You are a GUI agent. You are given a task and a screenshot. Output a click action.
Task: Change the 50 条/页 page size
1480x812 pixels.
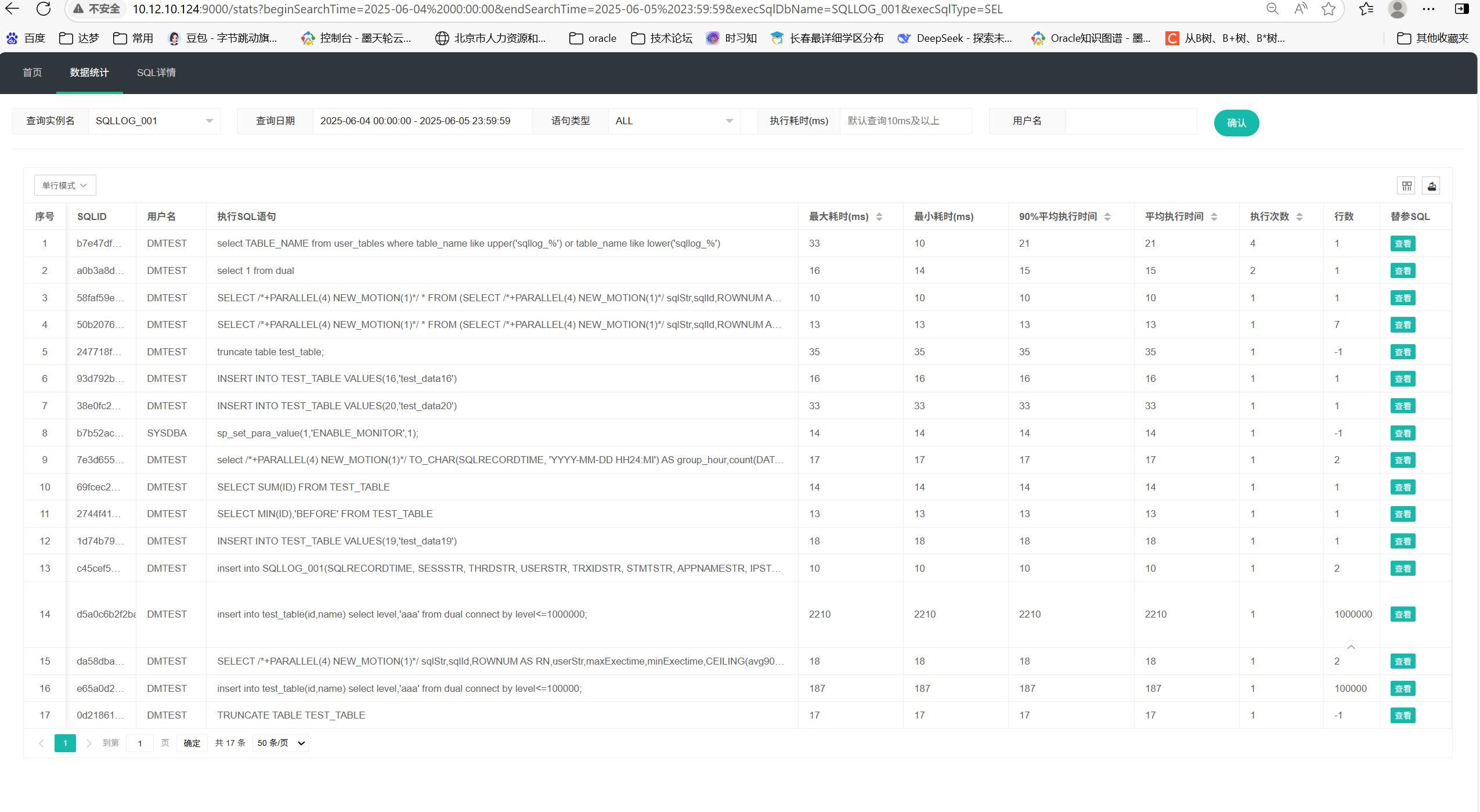tap(280, 743)
